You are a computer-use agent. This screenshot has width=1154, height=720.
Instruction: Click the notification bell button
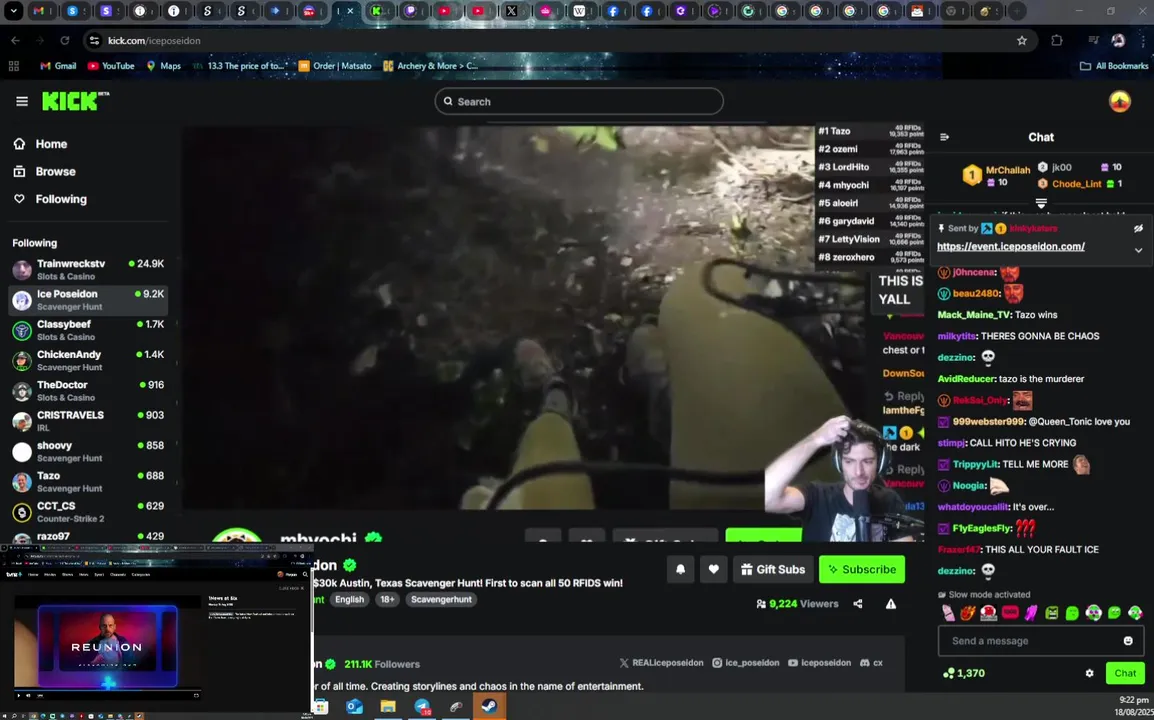click(680, 569)
